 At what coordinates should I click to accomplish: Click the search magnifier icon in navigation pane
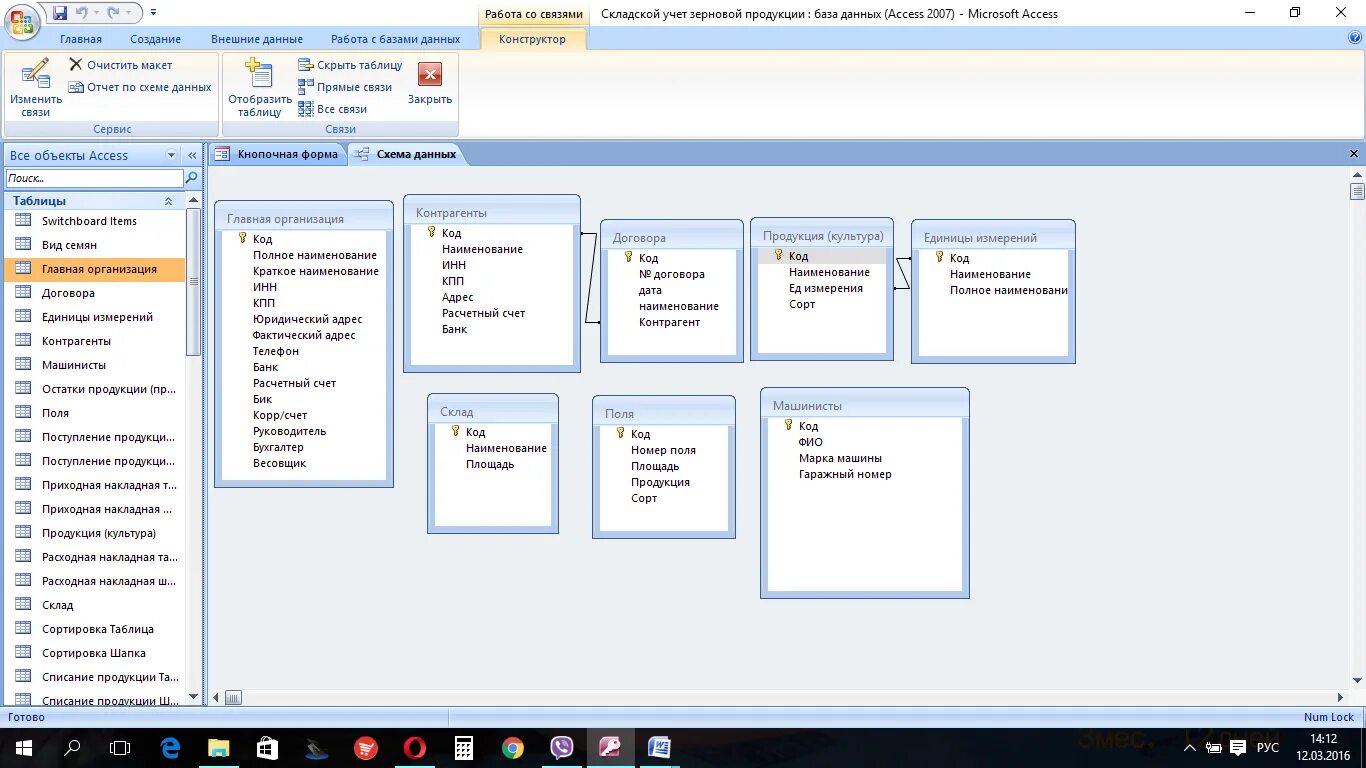click(192, 178)
